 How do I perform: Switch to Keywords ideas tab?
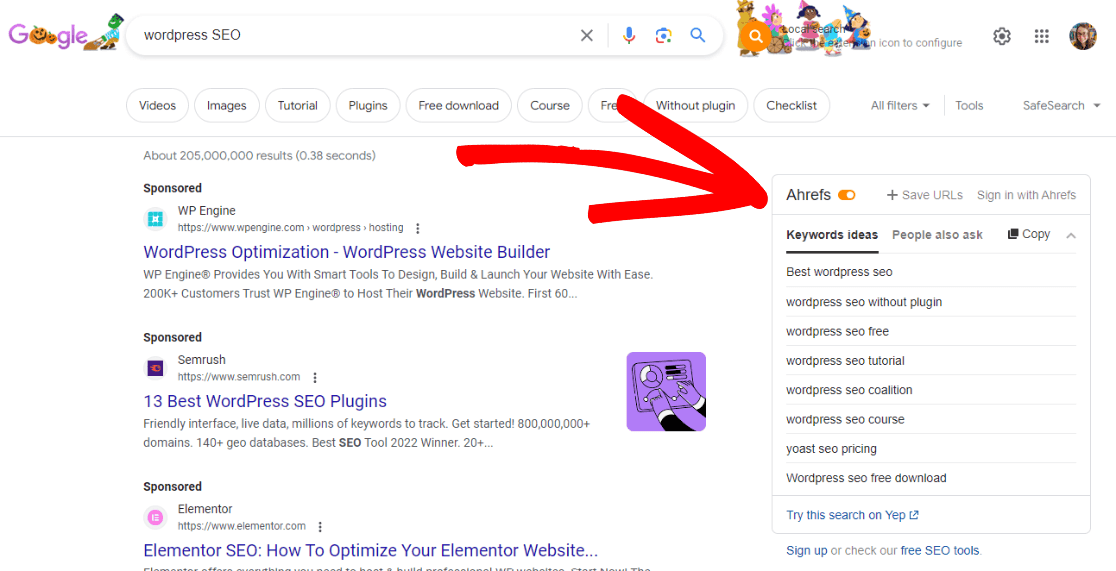click(832, 235)
